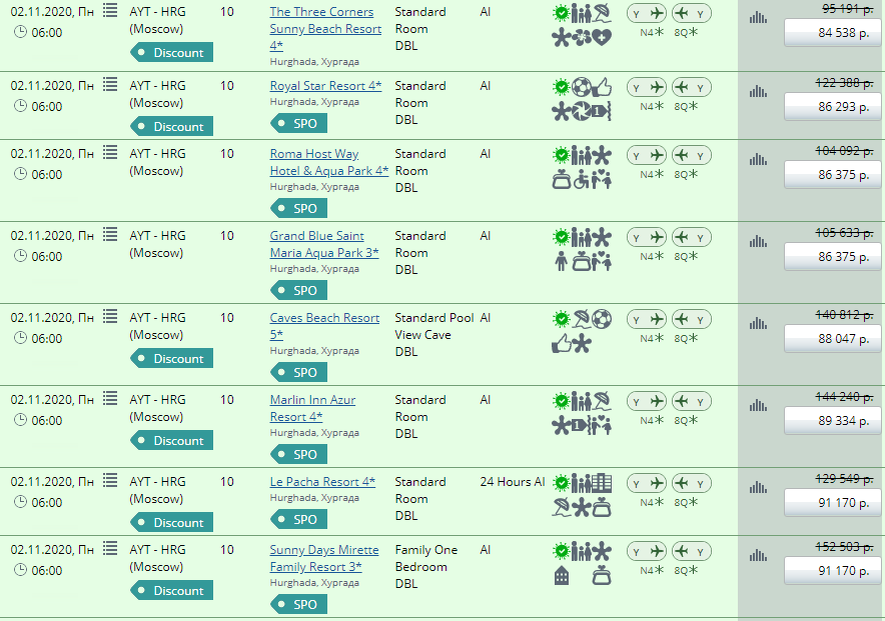This screenshot has height=621, width=885.
Task: Open the list details icon for Le Pacha row
Action: 110,480
